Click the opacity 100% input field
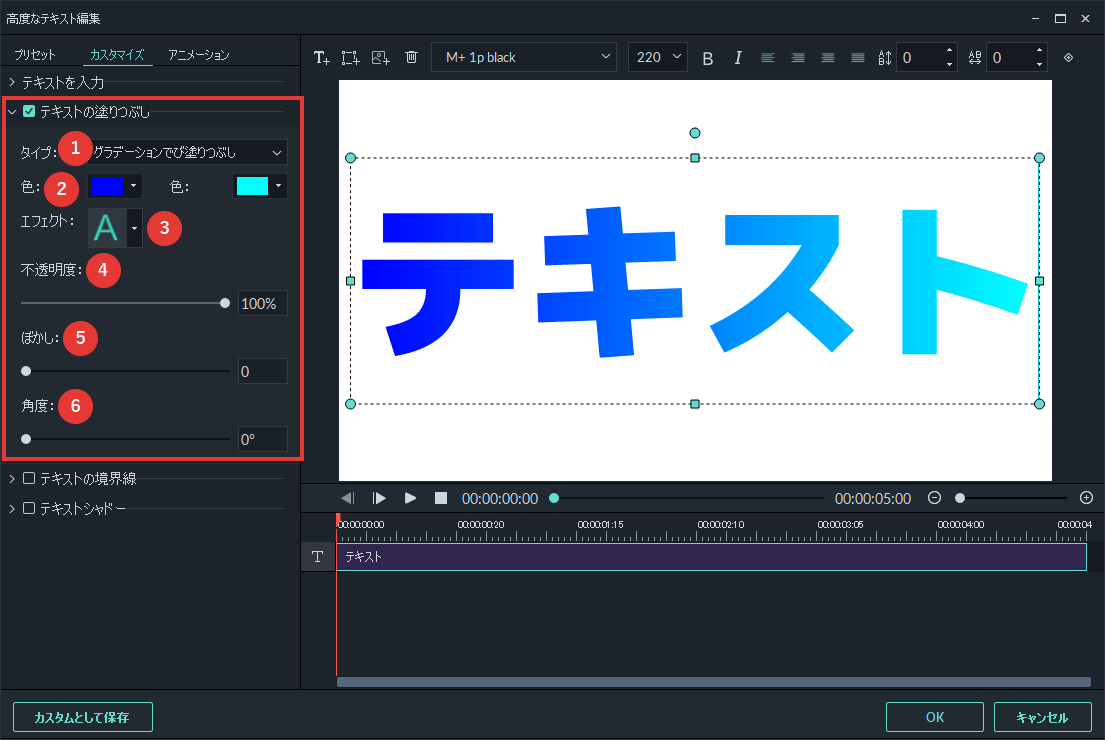This screenshot has height=740, width=1105. coord(262,303)
